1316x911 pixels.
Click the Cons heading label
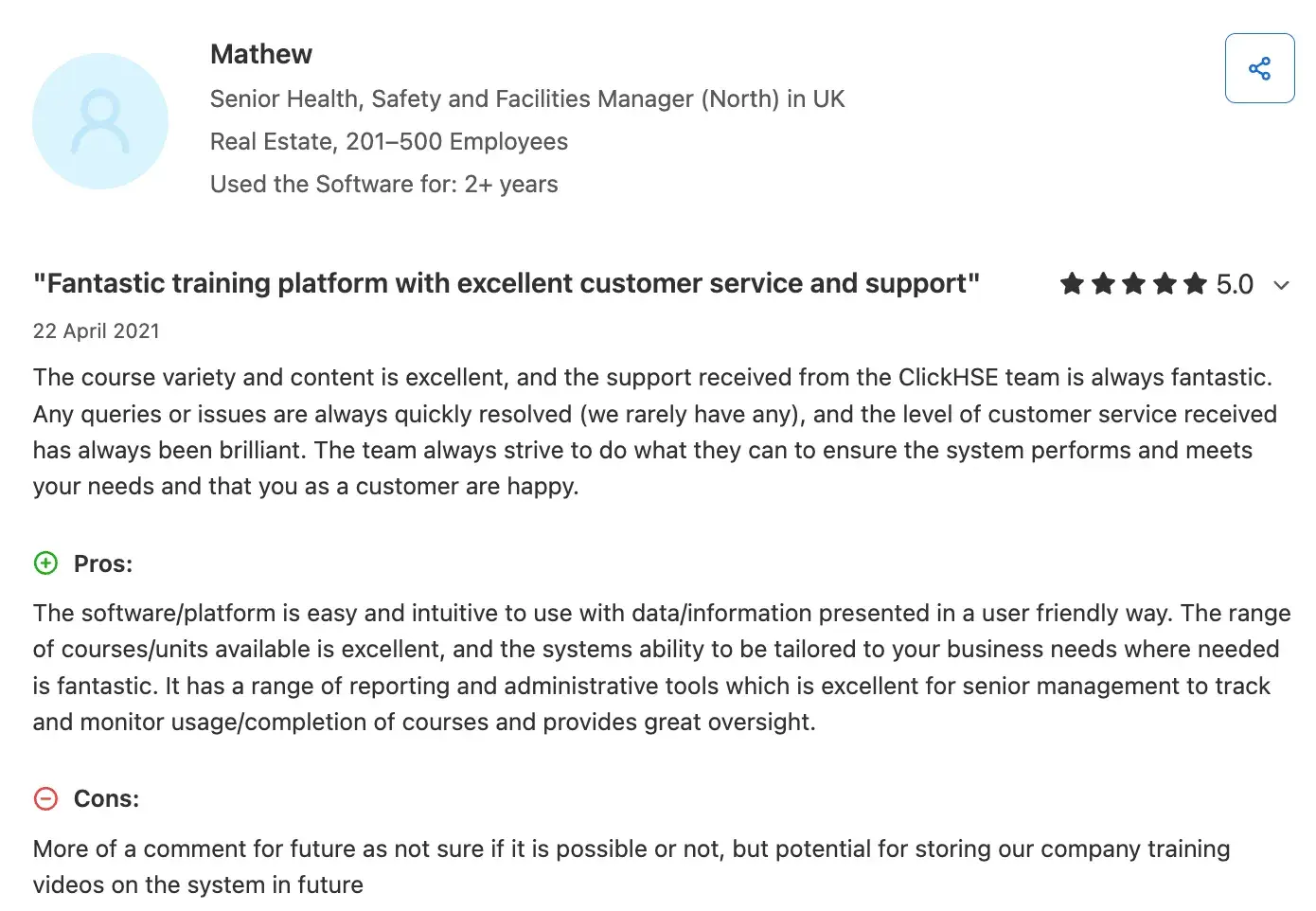click(x=106, y=798)
